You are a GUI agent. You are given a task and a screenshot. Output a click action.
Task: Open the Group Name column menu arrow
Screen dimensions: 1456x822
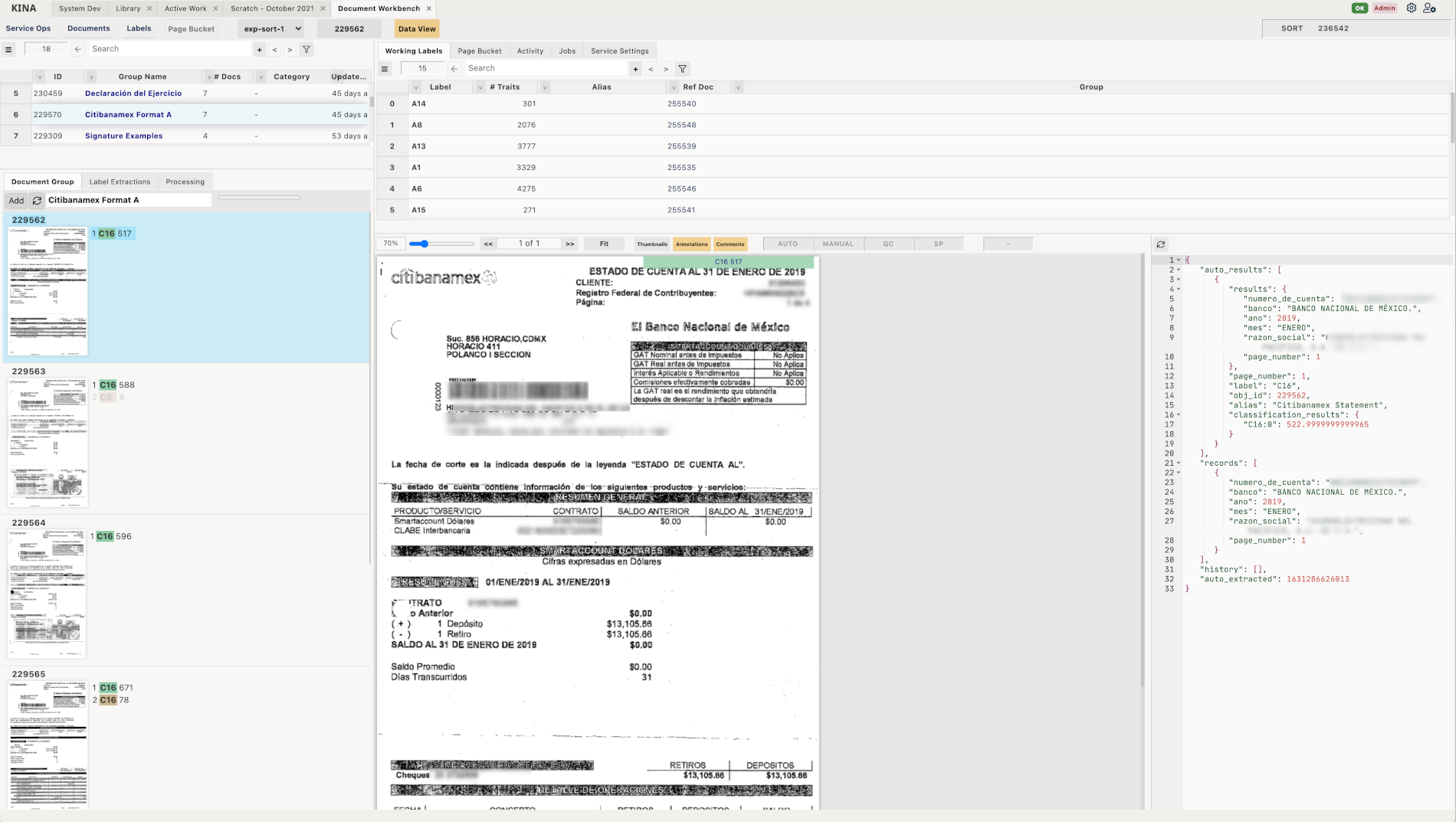(91, 77)
